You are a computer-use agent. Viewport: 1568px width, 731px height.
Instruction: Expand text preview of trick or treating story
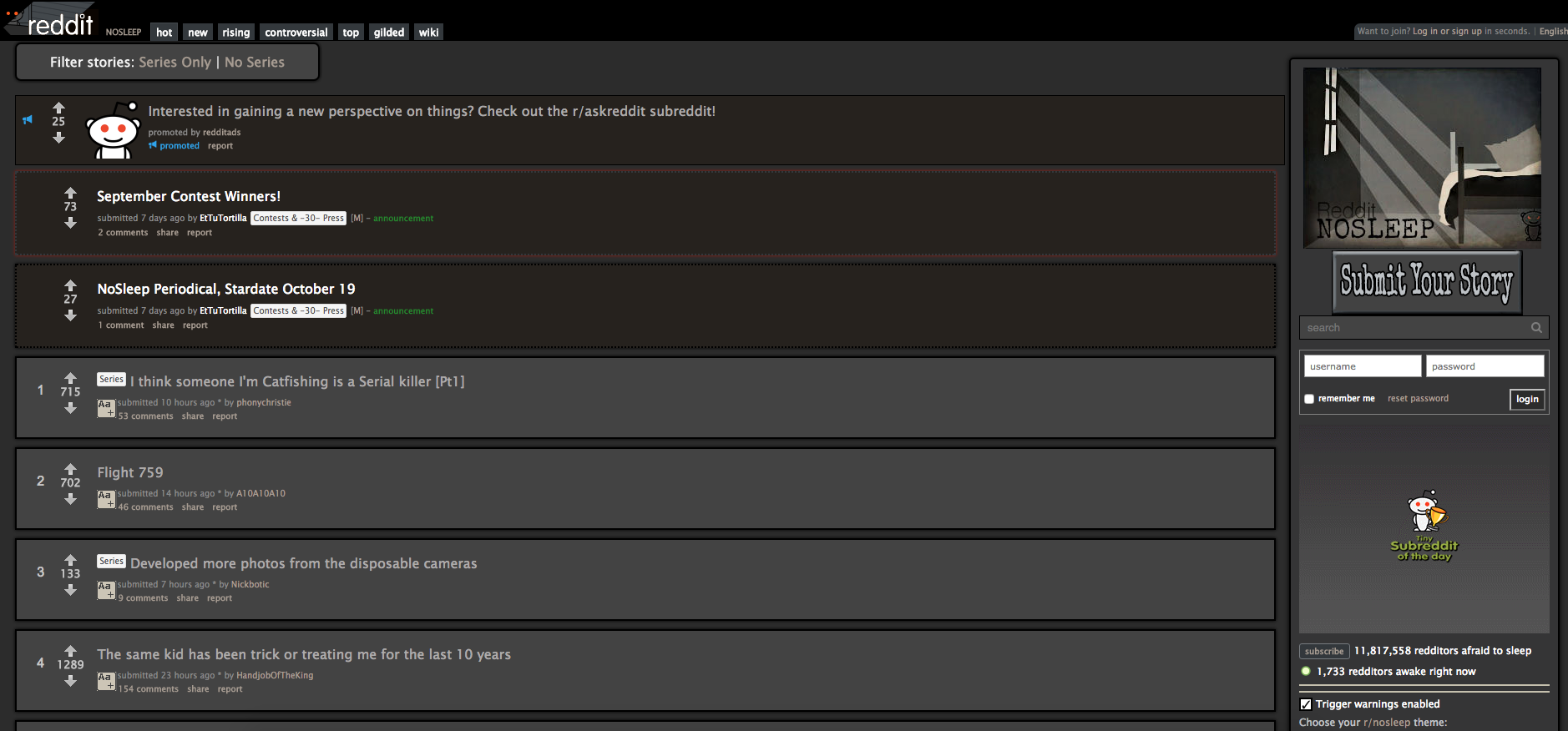pyautogui.click(x=106, y=681)
